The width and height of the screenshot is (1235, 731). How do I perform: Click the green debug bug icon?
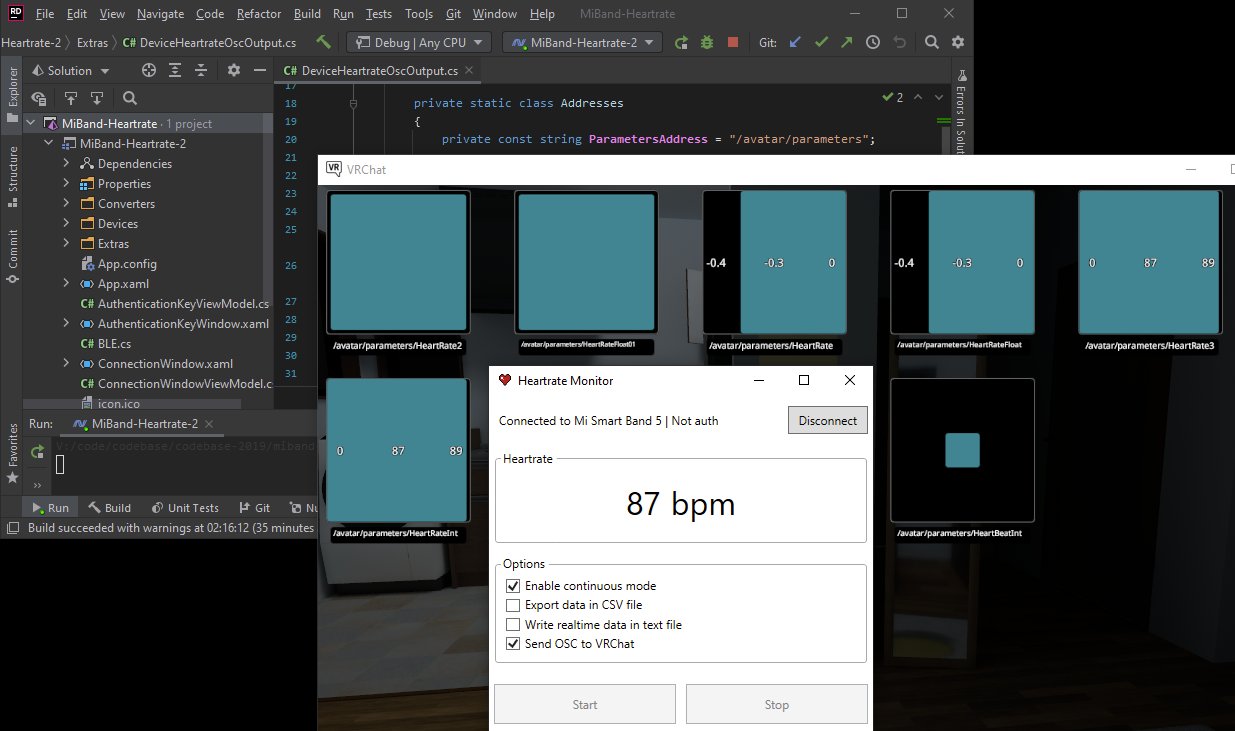coord(707,43)
